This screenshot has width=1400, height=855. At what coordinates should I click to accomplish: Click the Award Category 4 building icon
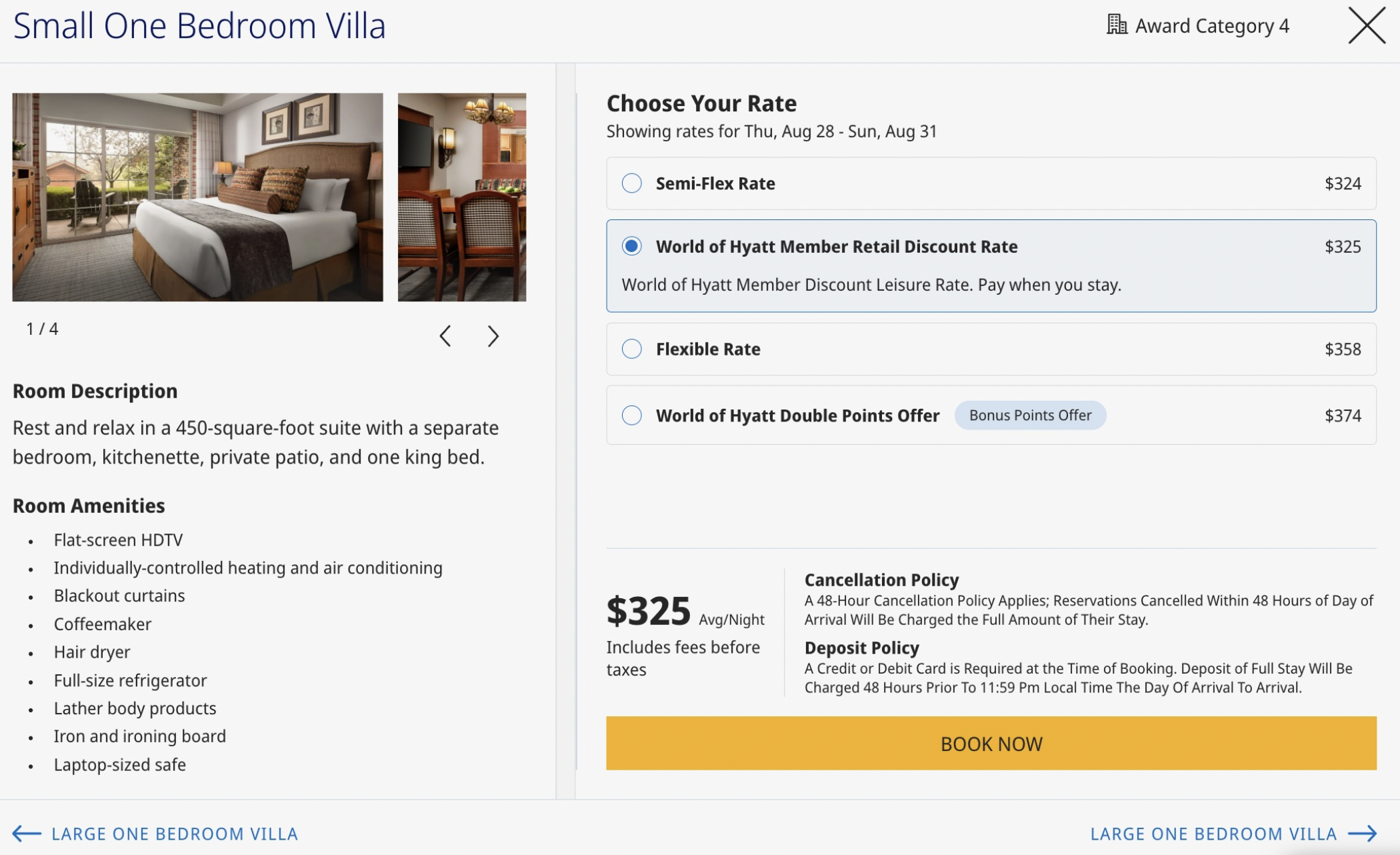pyautogui.click(x=1117, y=25)
